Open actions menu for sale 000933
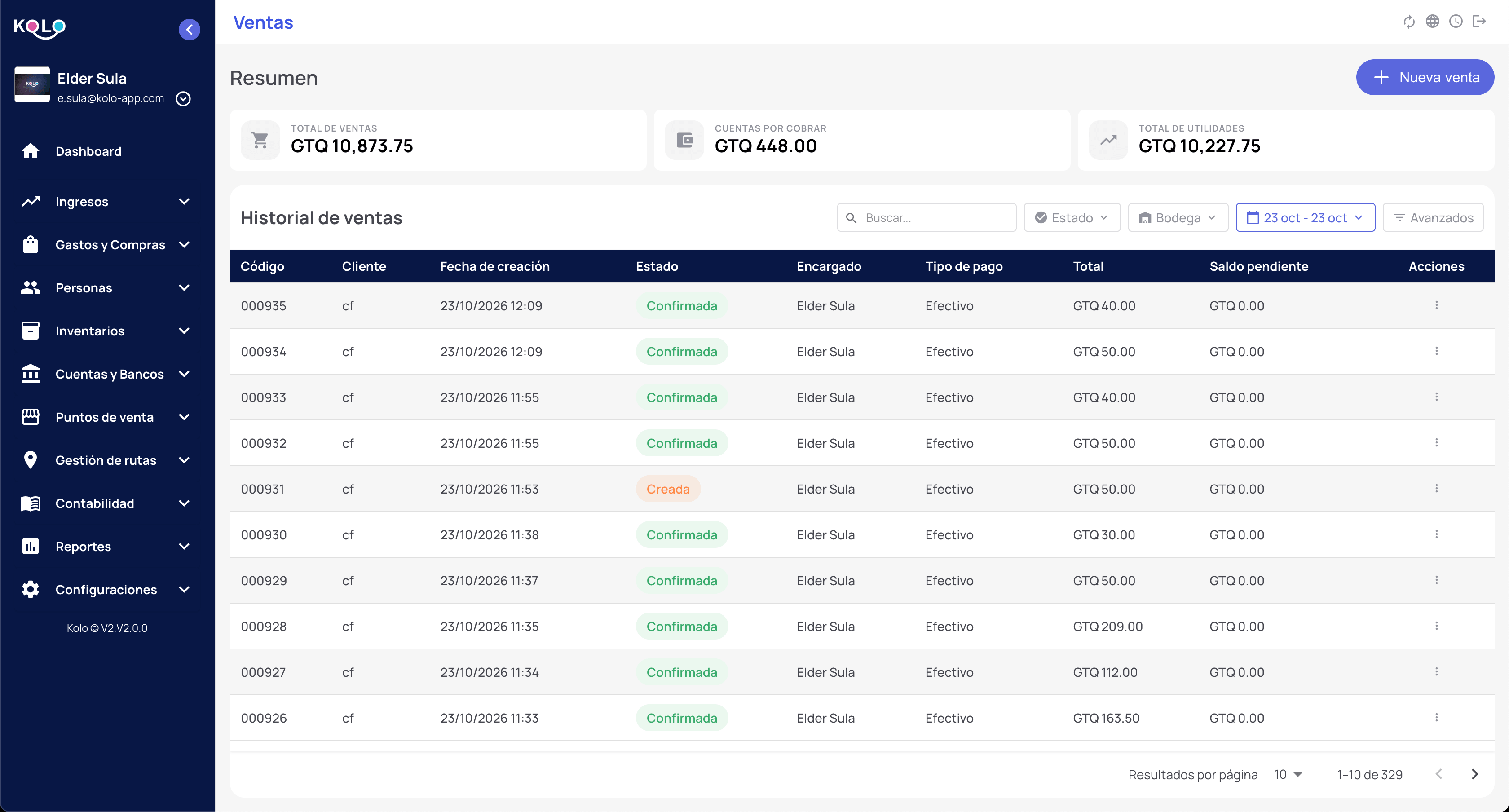Image resolution: width=1509 pixels, height=812 pixels. pos(1436,397)
